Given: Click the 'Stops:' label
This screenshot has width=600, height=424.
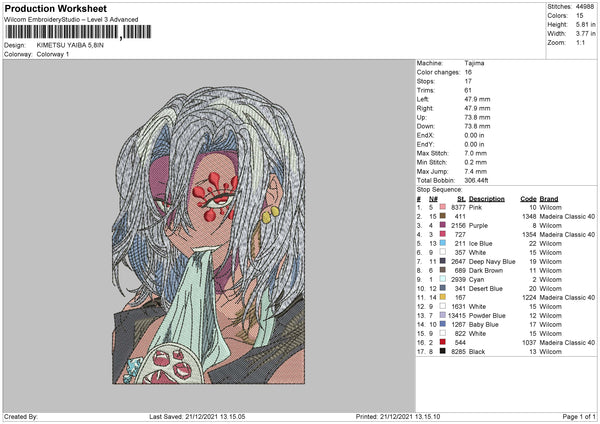Looking at the screenshot, I should [x=426, y=81].
